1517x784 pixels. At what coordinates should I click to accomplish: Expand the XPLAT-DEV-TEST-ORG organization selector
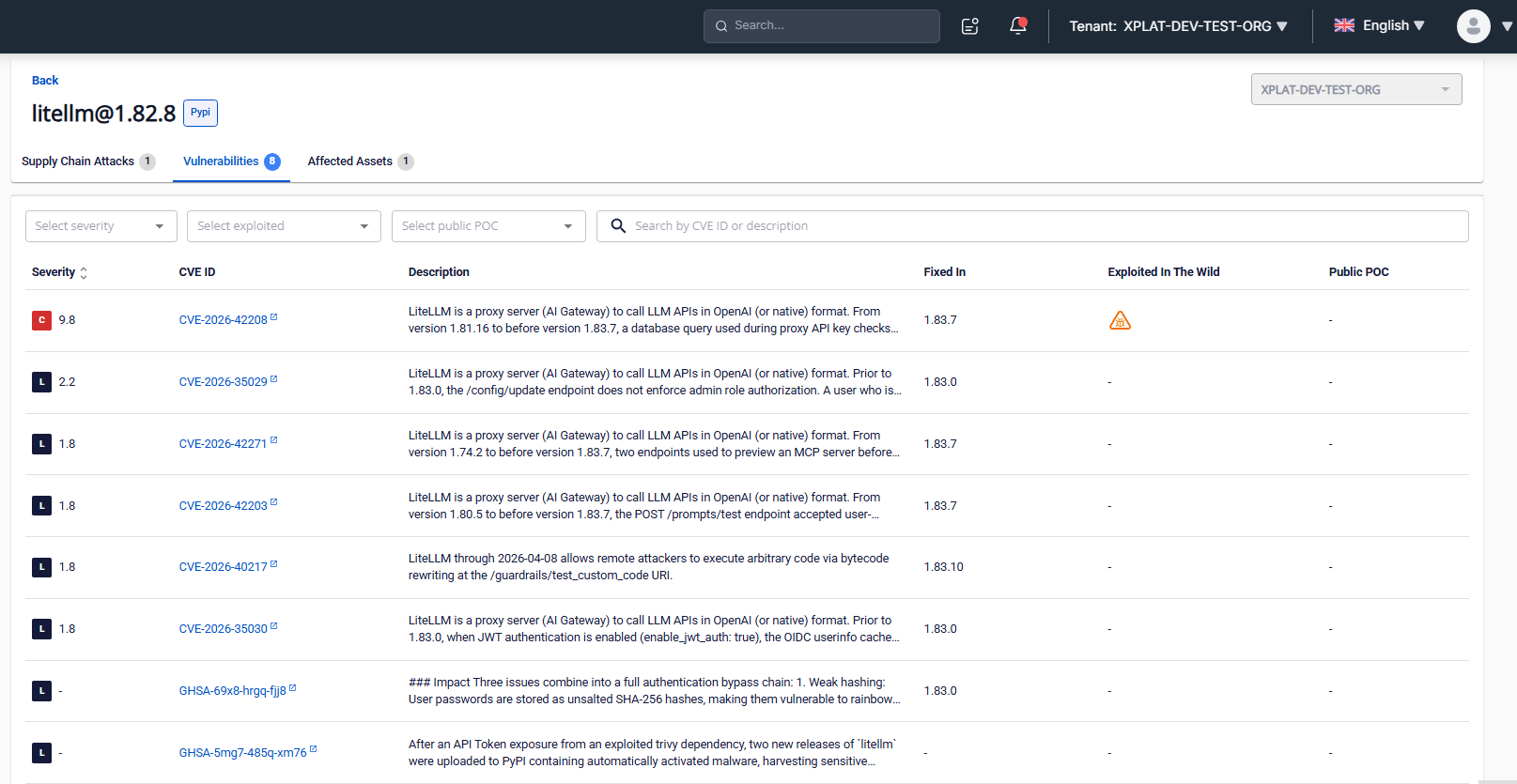pyautogui.click(x=1356, y=89)
